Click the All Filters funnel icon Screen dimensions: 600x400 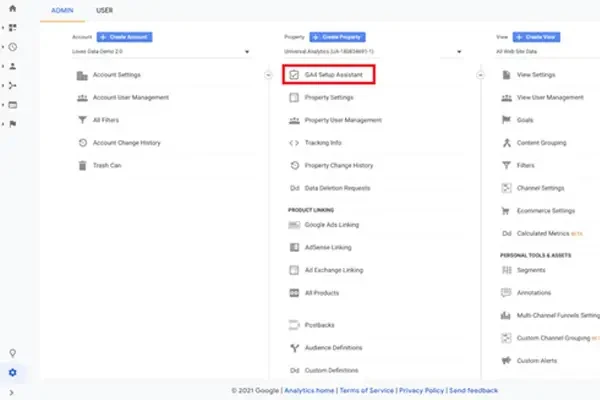coord(82,120)
